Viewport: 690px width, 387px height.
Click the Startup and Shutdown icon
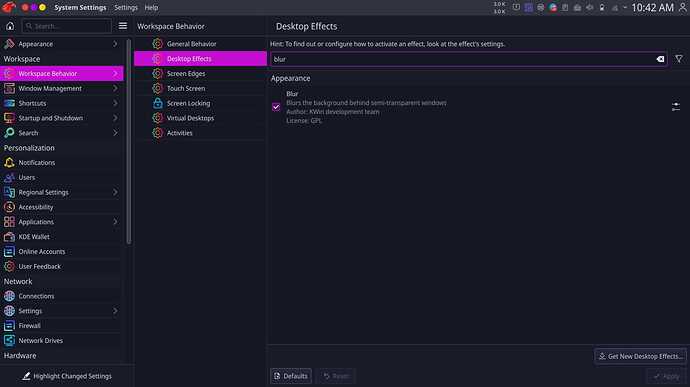coord(9,118)
